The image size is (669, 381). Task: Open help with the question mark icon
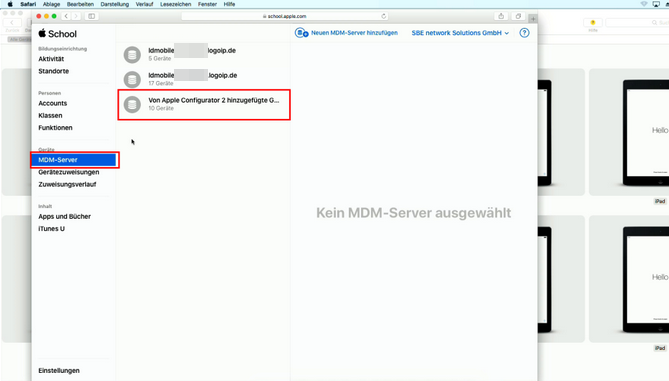click(524, 33)
